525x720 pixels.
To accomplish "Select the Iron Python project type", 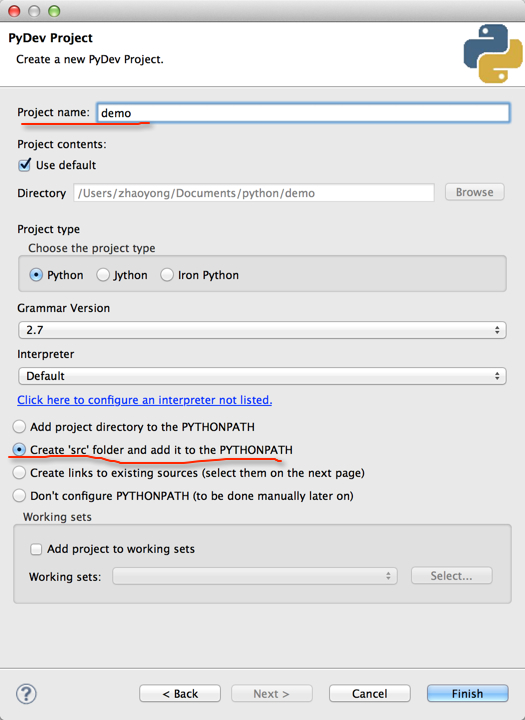I will 167,275.
